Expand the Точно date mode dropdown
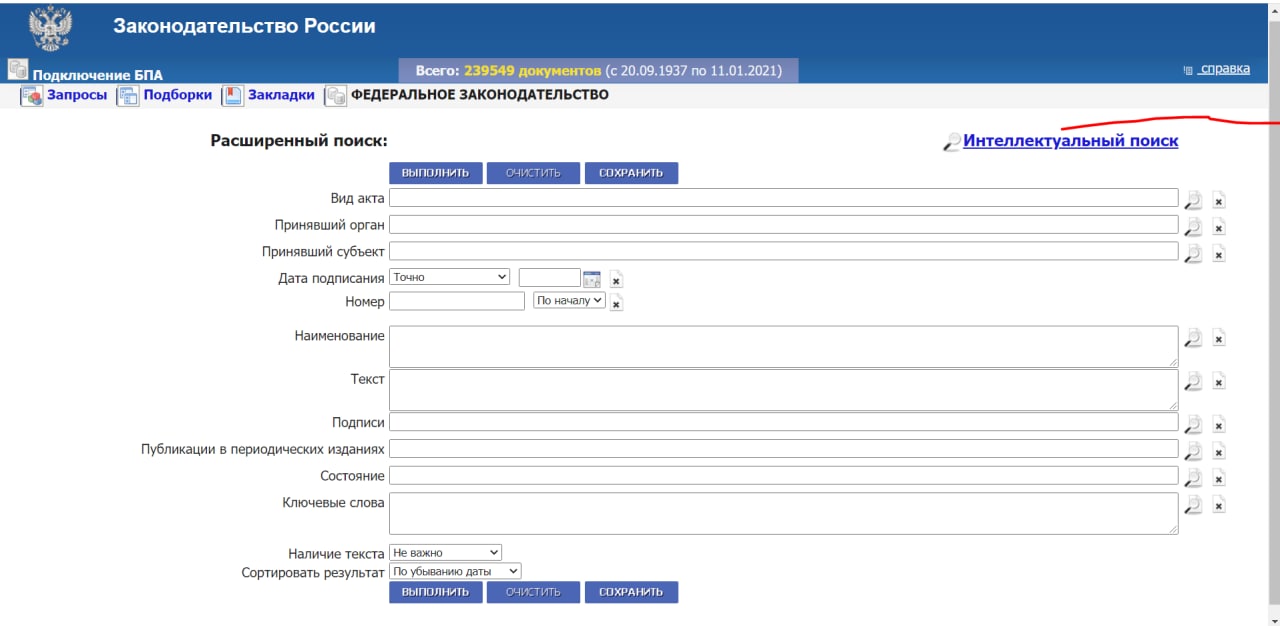Viewport: 1280px width, 626px height. [450, 277]
